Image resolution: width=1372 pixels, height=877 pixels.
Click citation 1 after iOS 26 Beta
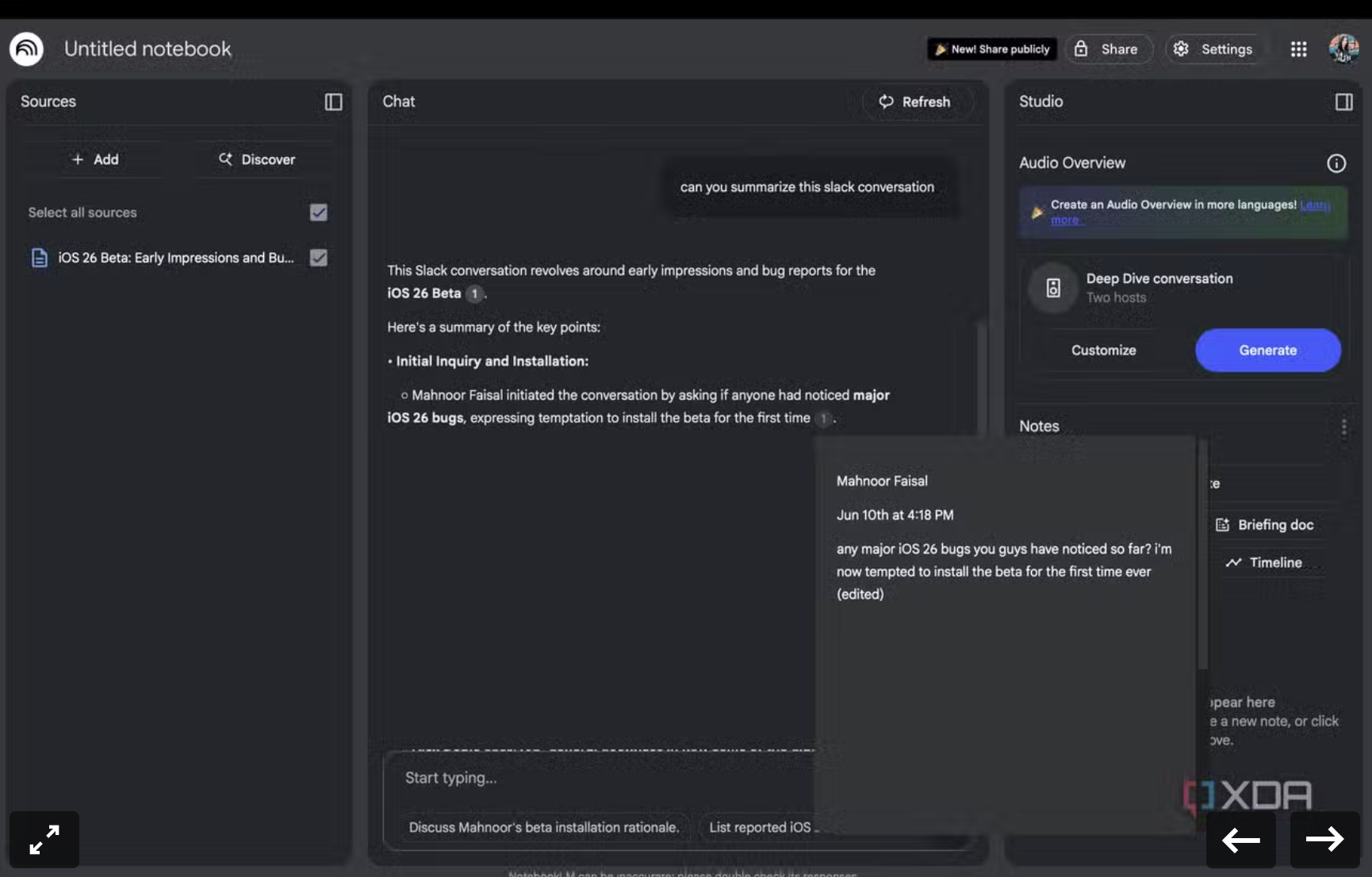tap(474, 293)
